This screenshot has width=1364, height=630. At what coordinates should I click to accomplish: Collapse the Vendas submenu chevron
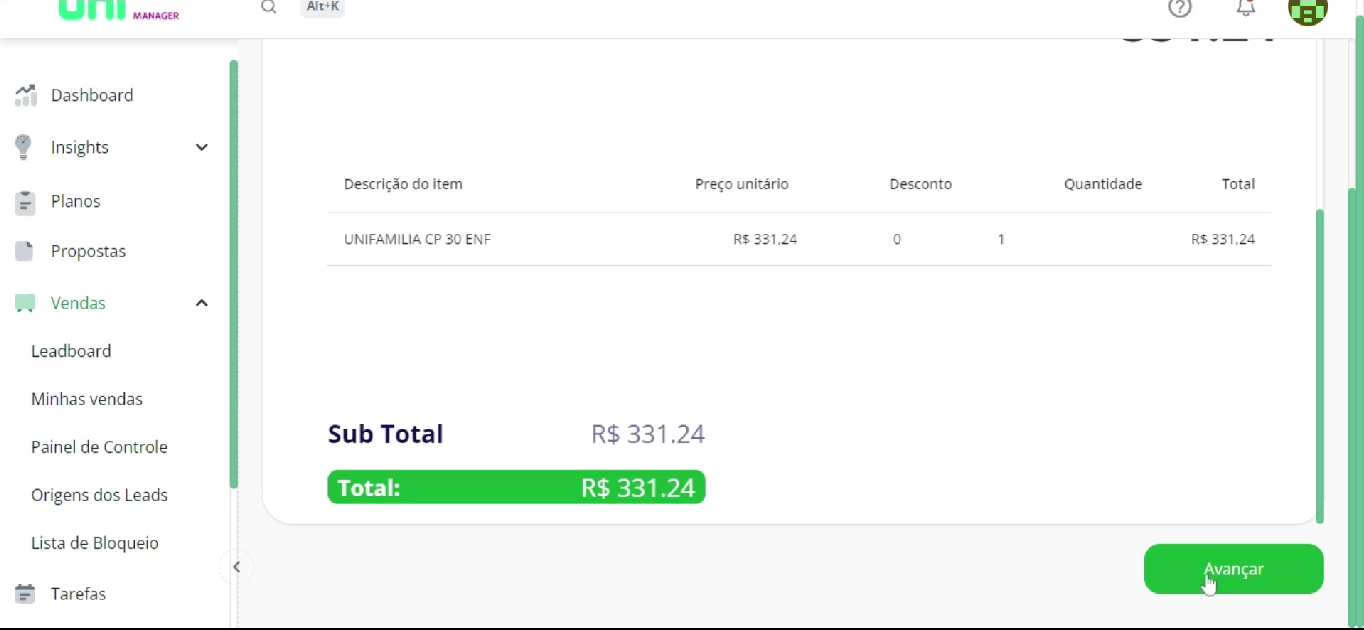pyautogui.click(x=202, y=303)
